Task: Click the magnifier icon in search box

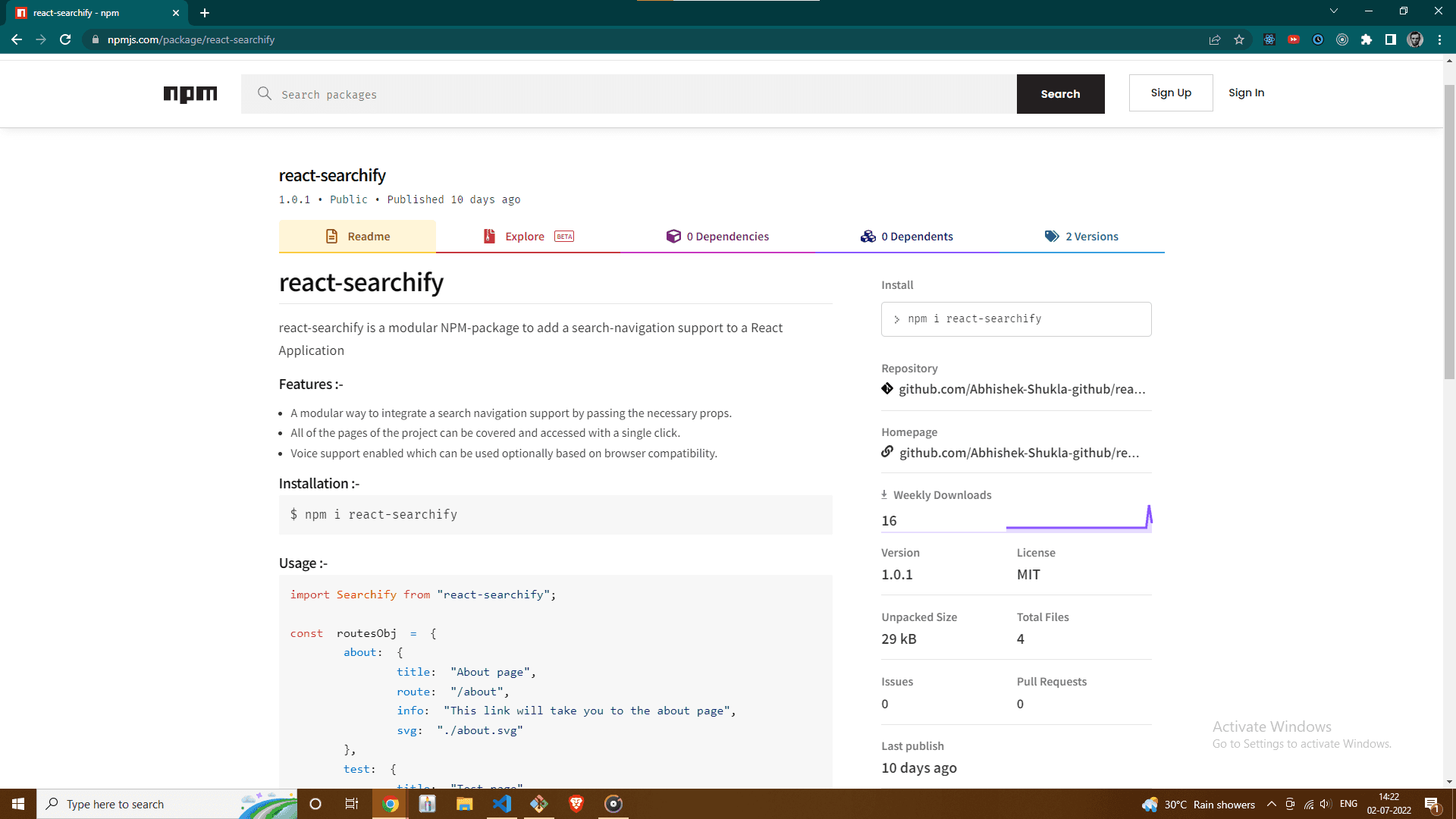Action: click(x=264, y=93)
